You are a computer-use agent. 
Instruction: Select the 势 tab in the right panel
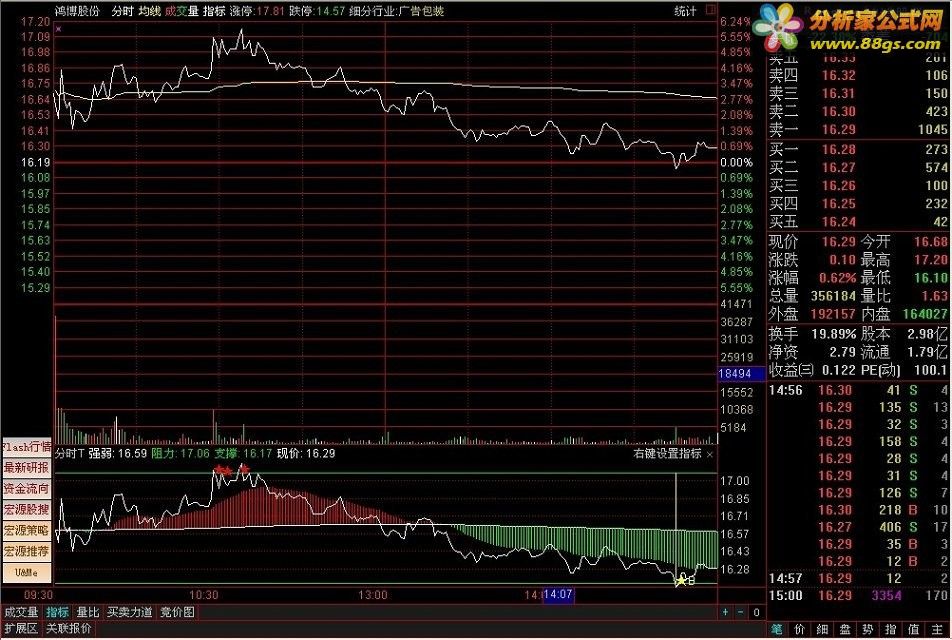click(x=868, y=629)
